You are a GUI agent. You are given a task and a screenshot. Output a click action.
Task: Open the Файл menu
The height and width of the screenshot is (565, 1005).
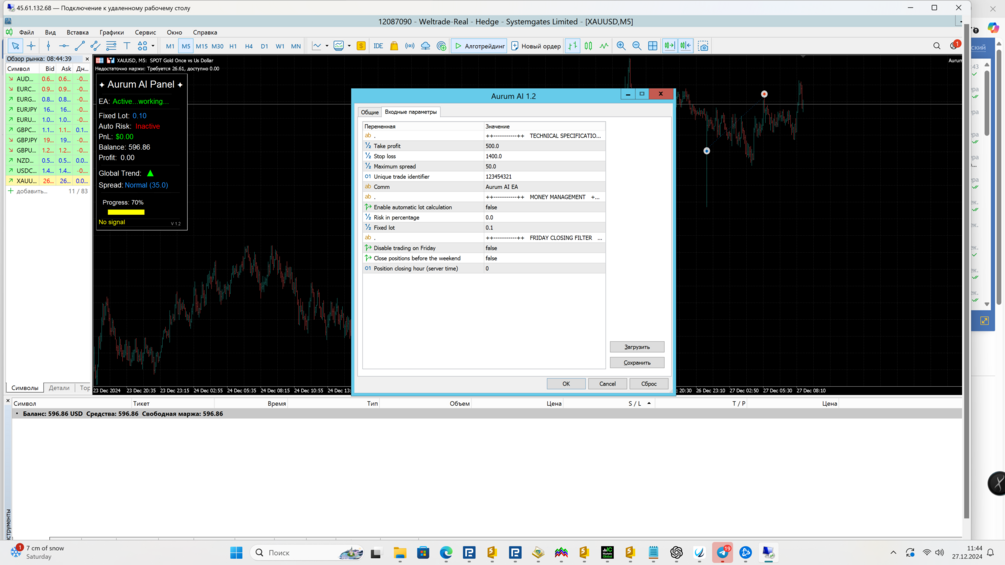[x=26, y=32]
